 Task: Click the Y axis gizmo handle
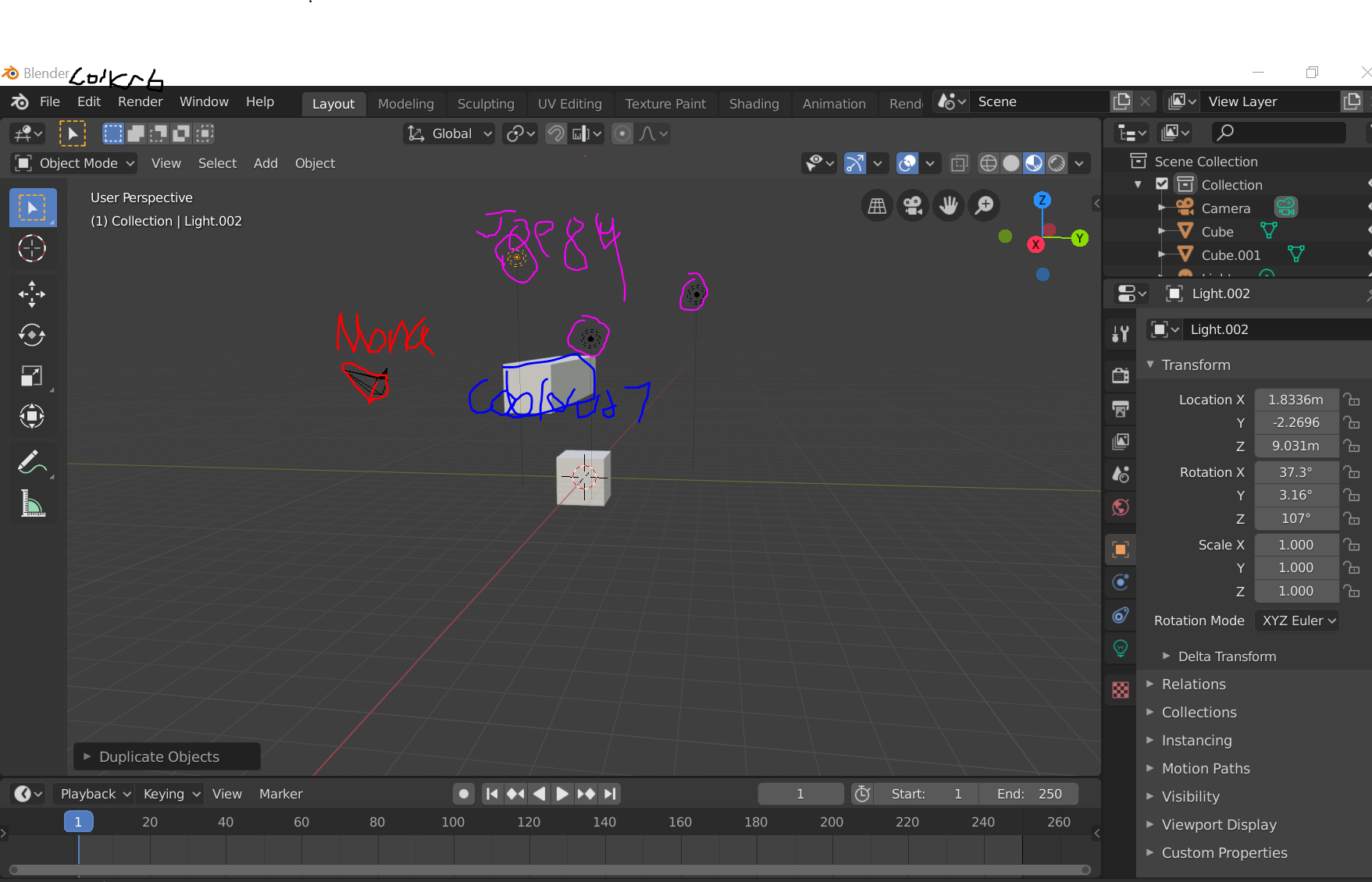pos(1079,238)
